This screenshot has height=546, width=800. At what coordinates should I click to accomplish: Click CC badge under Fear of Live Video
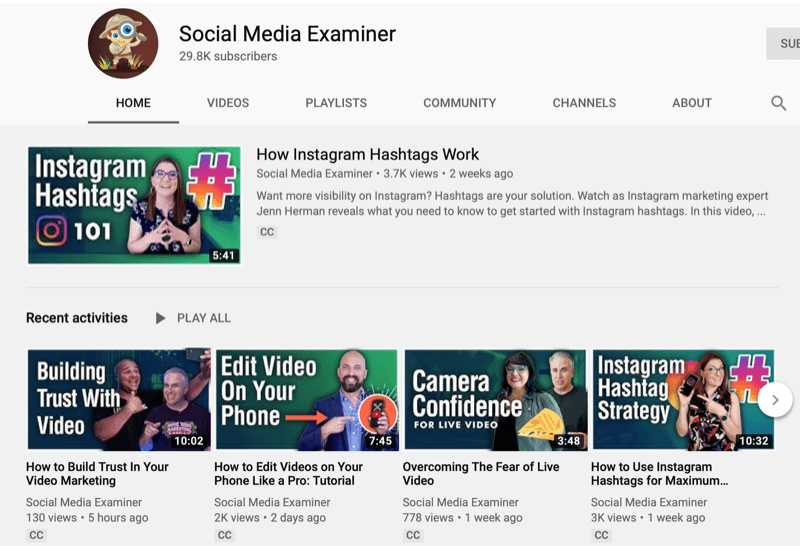(413, 535)
